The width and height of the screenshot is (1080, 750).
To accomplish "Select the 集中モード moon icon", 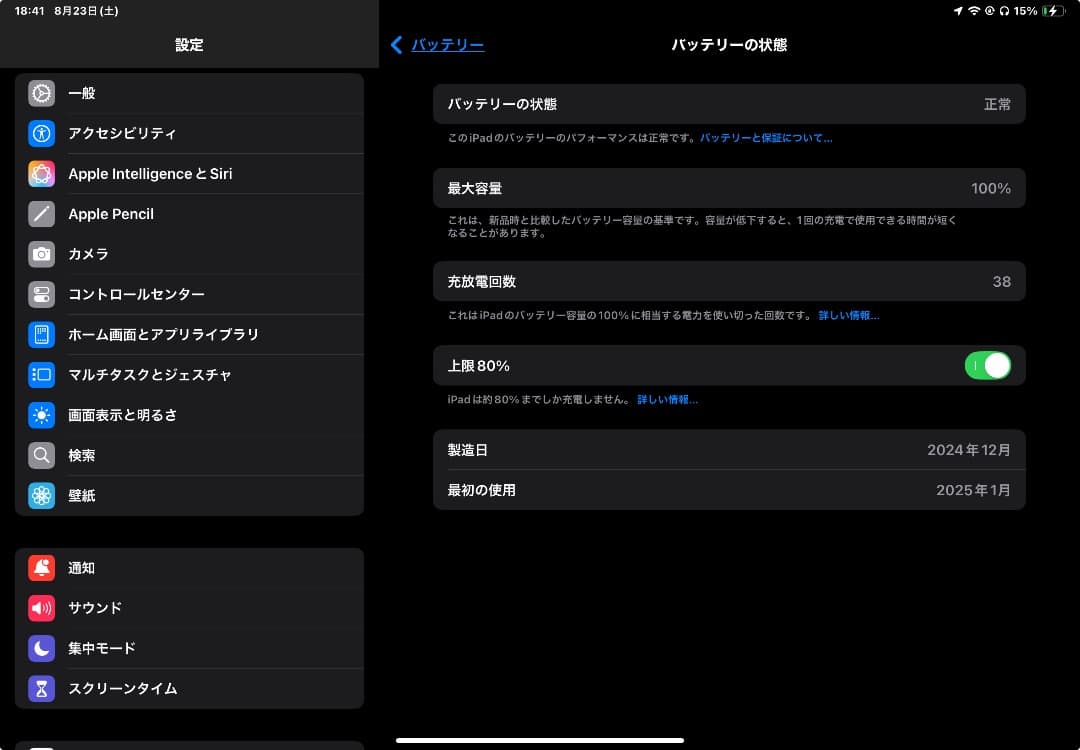I will [42, 647].
